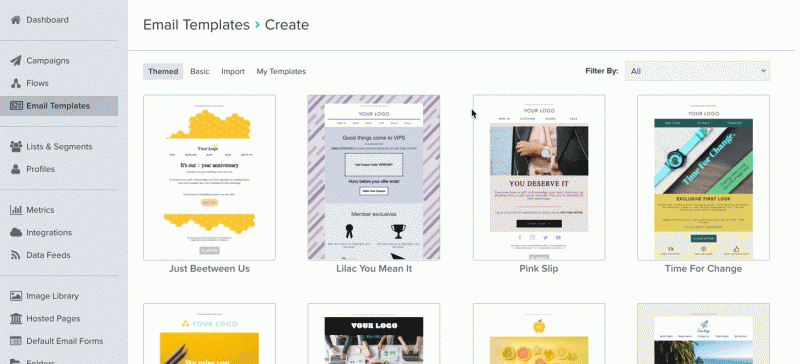Click the Profiles person icon
The image size is (800, 364).
pos(16,169)
